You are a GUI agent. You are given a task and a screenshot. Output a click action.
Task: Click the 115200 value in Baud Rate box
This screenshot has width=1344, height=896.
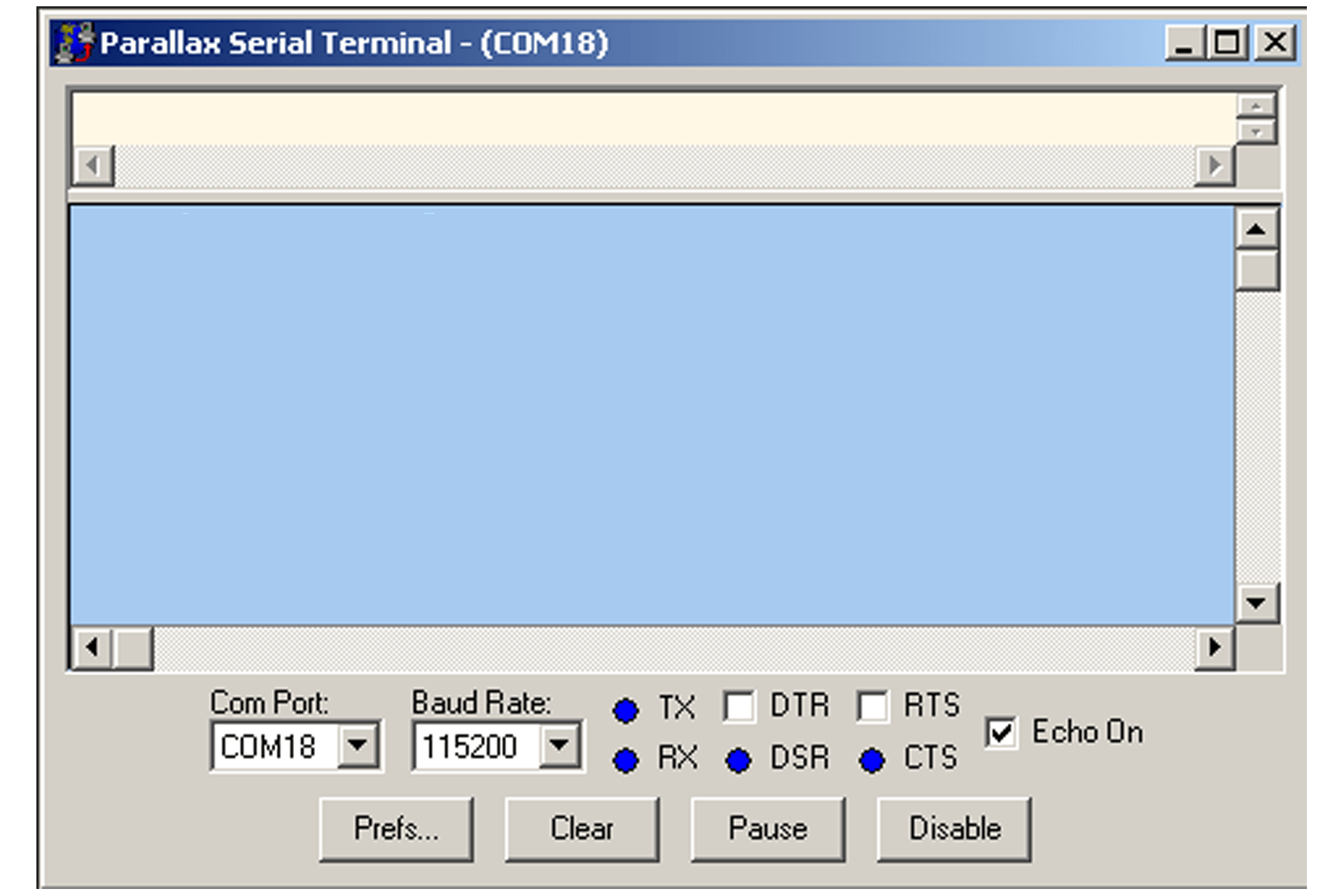470,747
